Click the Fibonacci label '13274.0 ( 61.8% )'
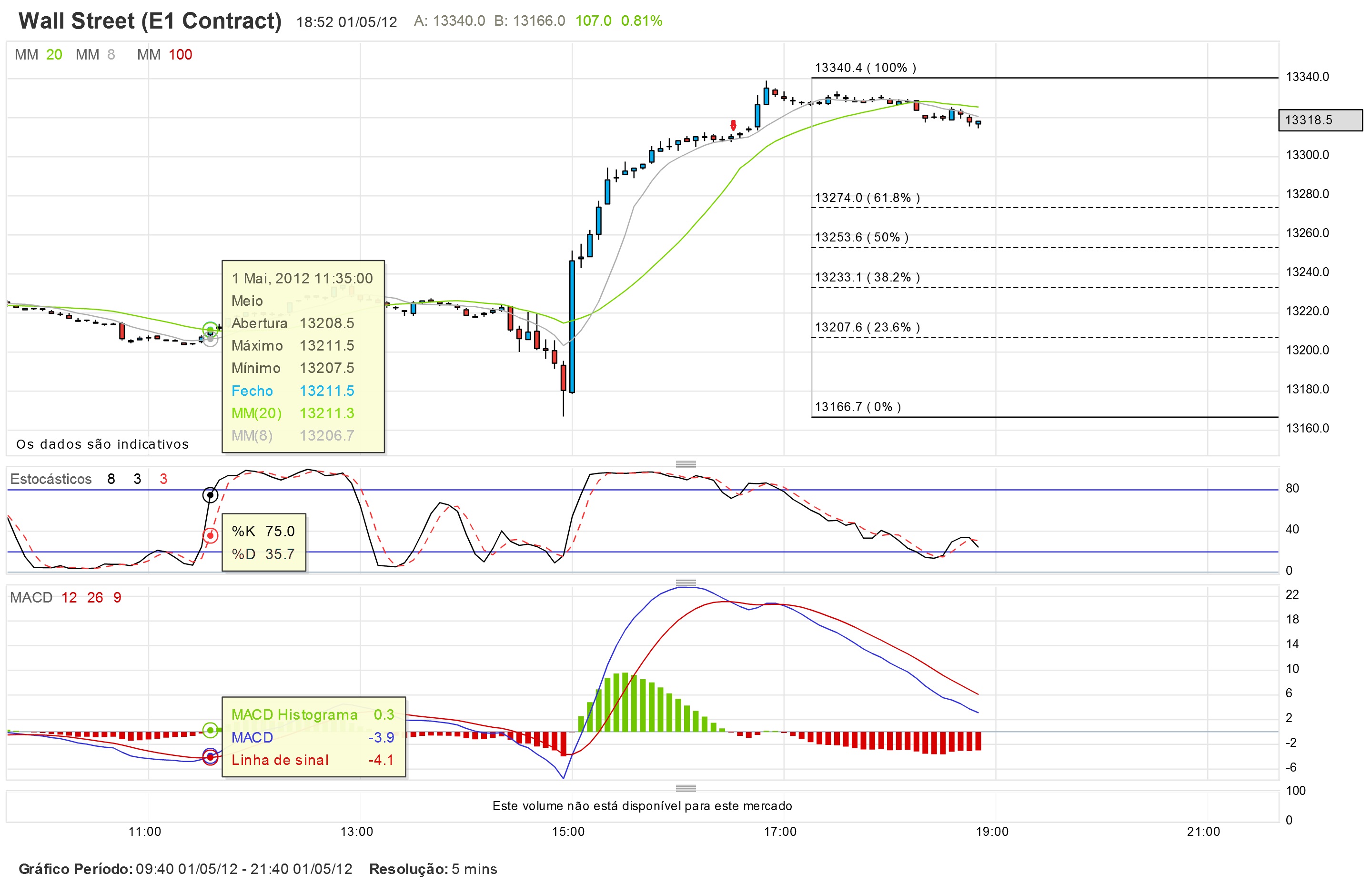 867,198
